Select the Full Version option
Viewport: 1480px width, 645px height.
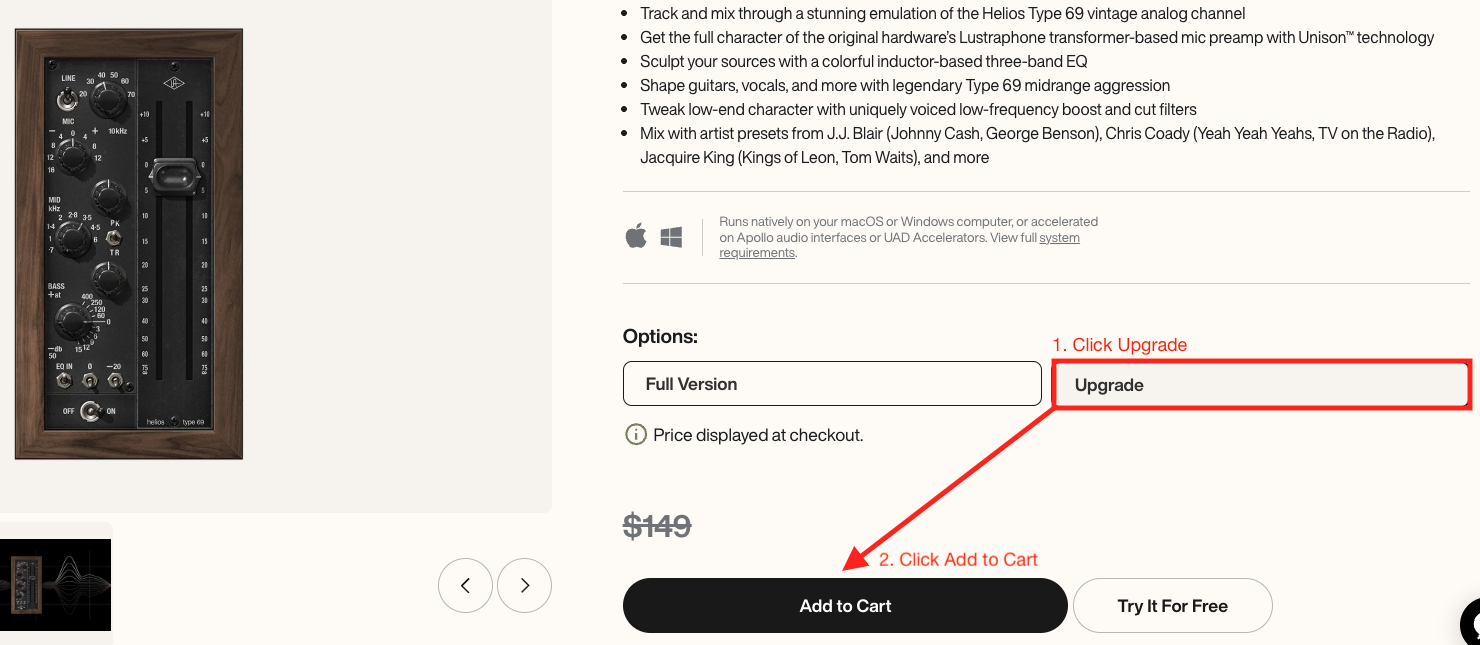(x=832, y=384)
